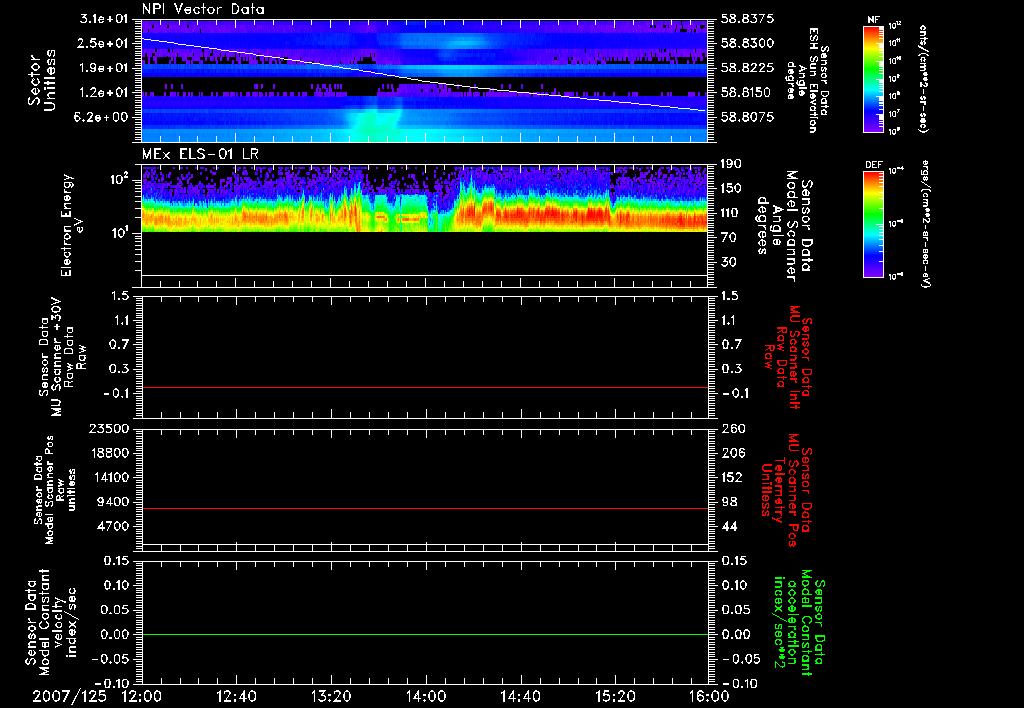Click the NF label above the color bar
Image resolution: width=1024 pixels, height=708 pixels.
point(873,20)
